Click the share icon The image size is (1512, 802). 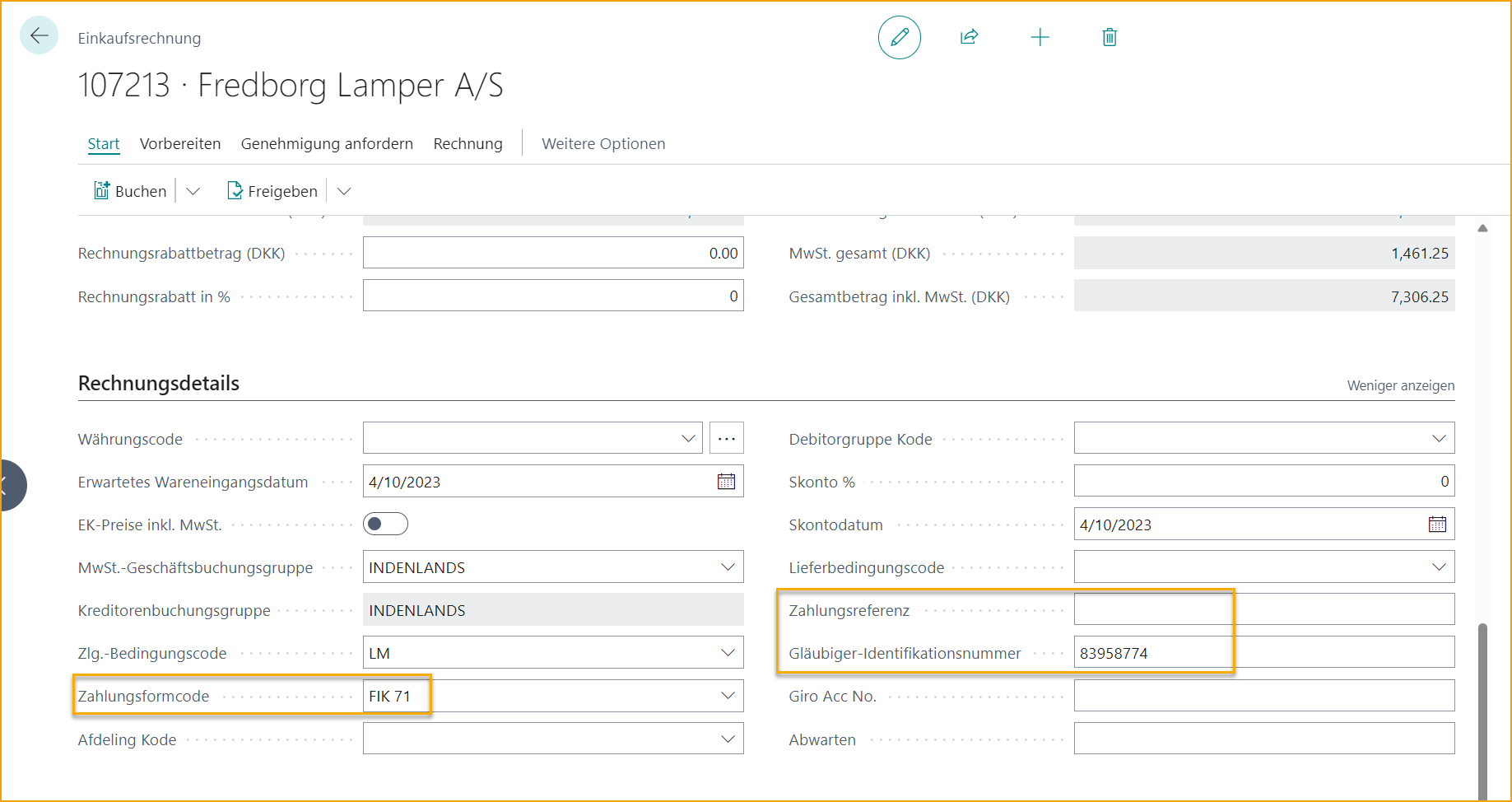click(x=969, y=37)
